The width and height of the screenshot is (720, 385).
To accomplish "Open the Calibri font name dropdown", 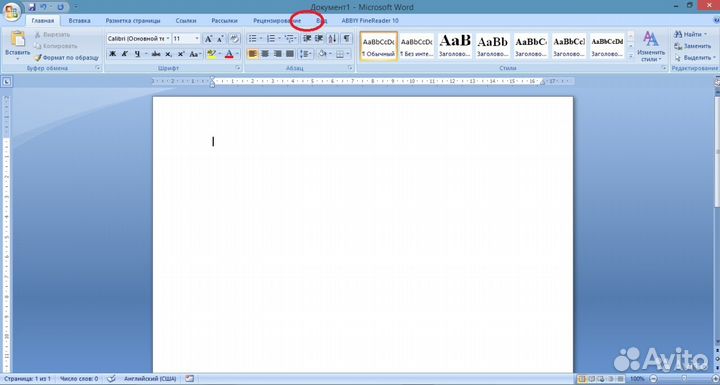I will 168,39.
